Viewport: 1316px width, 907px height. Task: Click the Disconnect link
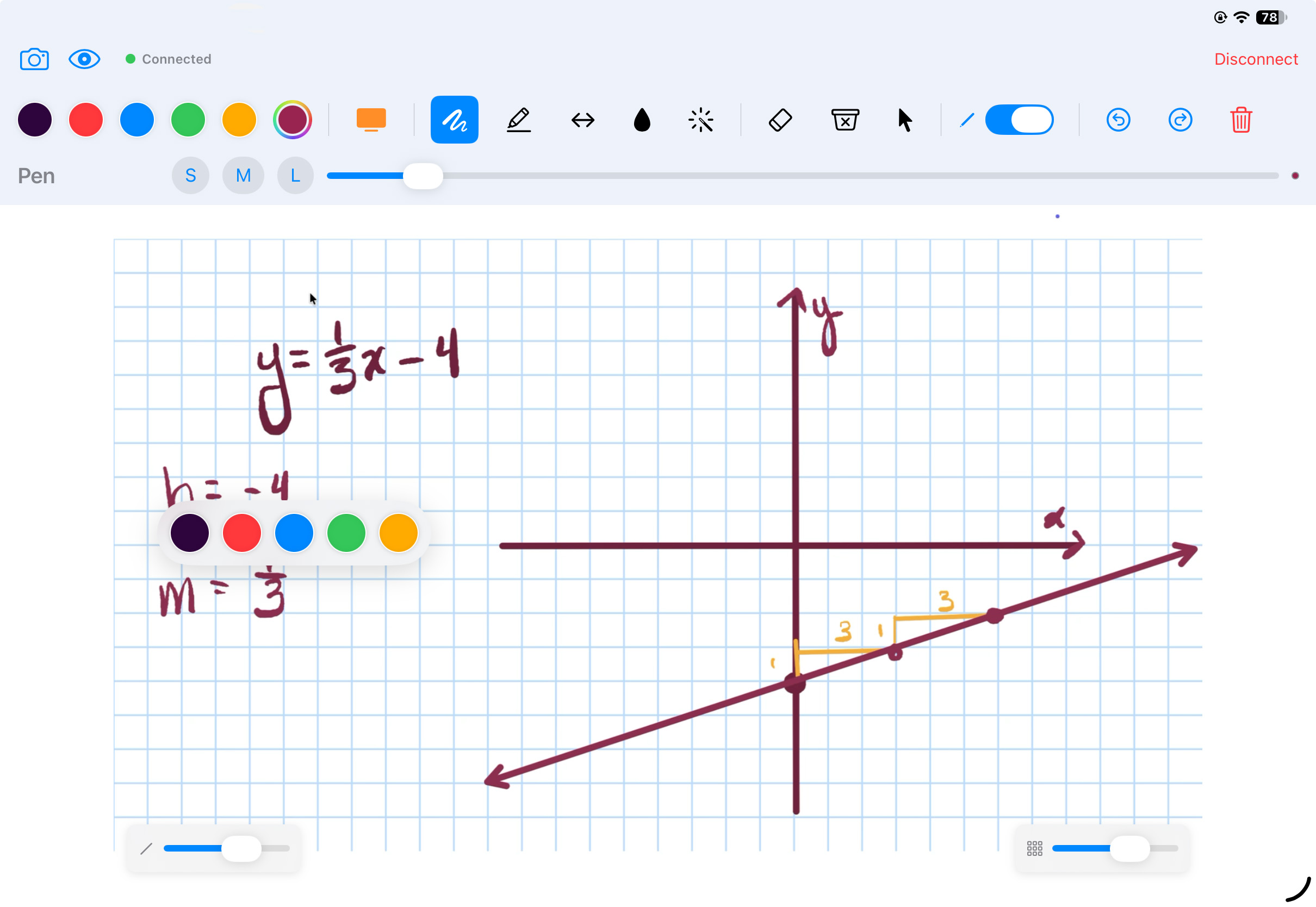coord(1256,59)
